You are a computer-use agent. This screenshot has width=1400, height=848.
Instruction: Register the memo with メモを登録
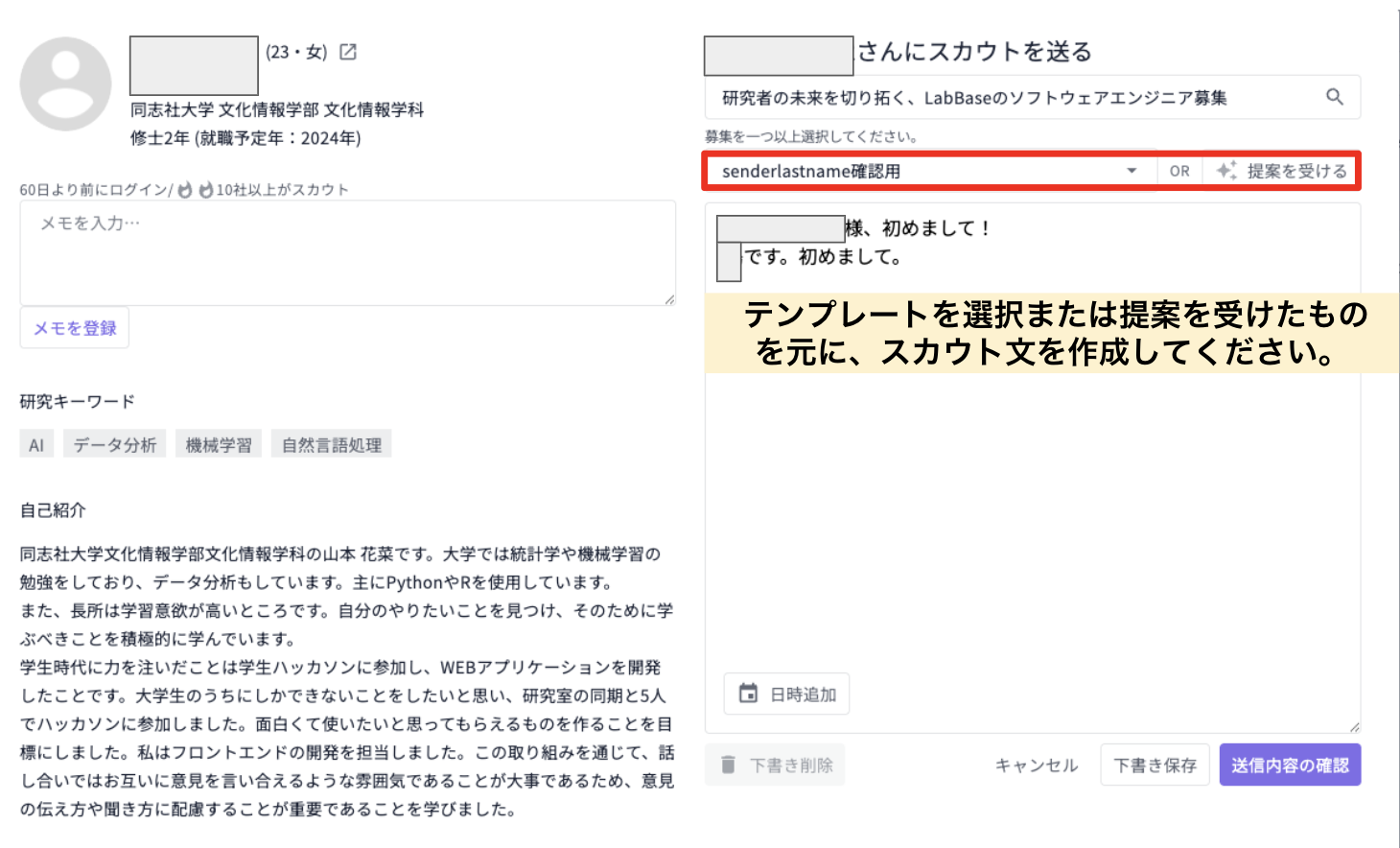coord(74,327)
